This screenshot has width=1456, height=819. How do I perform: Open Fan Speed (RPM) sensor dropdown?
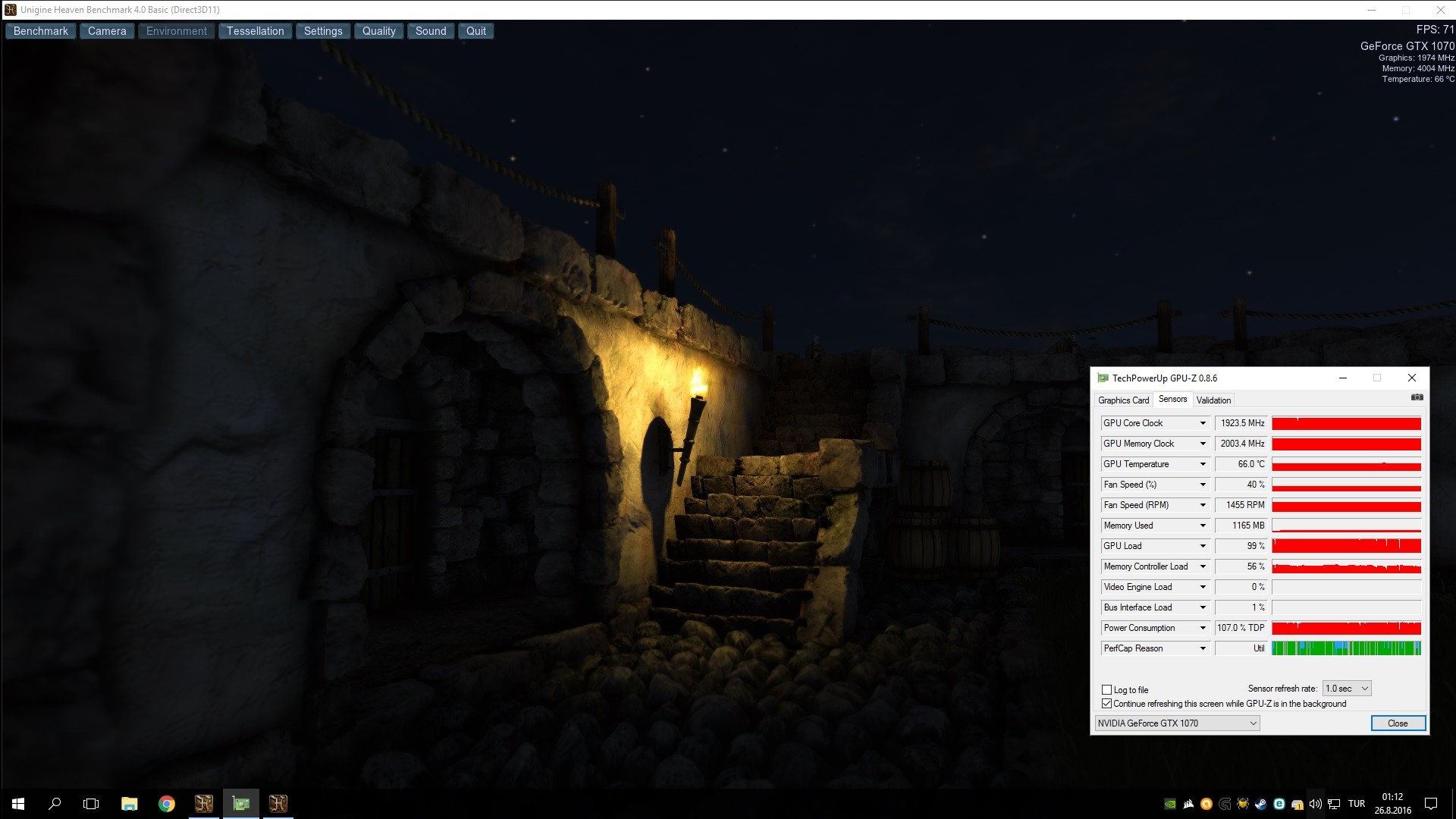pyautogui.click(x=1203, y=505)
